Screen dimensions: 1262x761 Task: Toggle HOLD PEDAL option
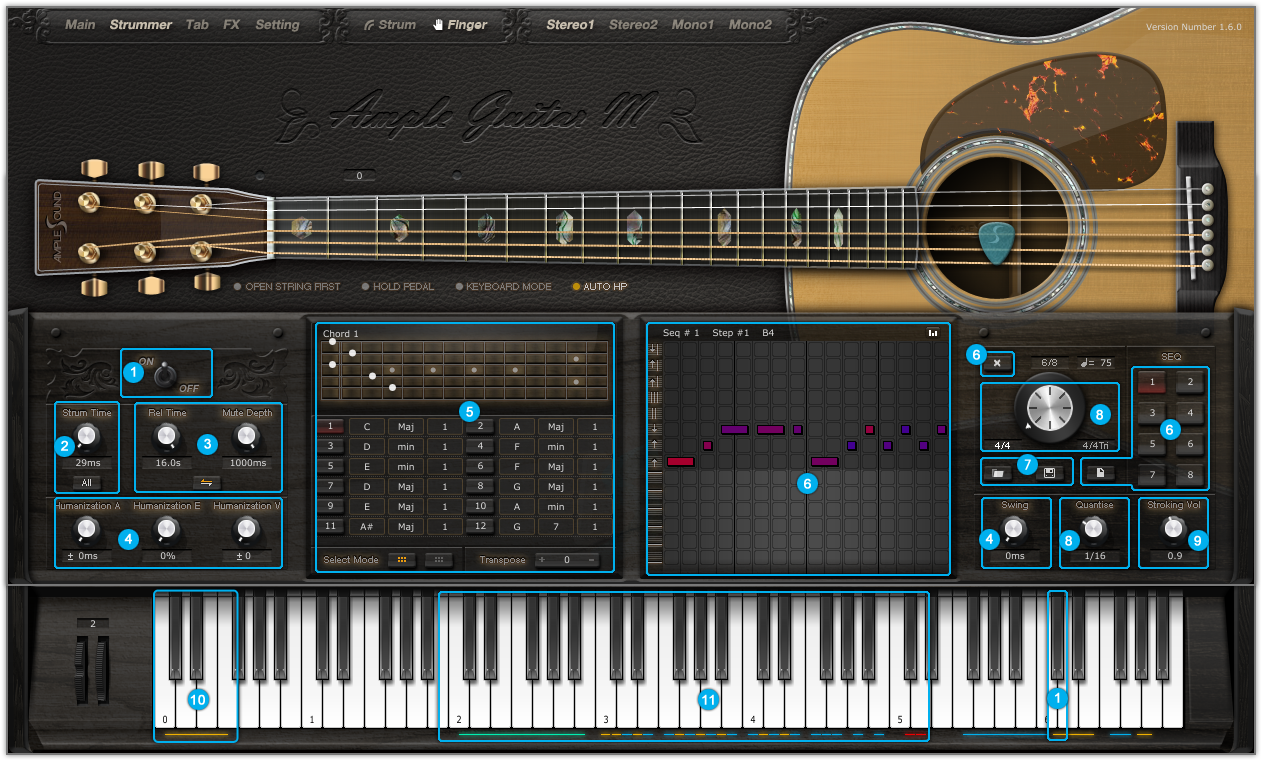398,286
